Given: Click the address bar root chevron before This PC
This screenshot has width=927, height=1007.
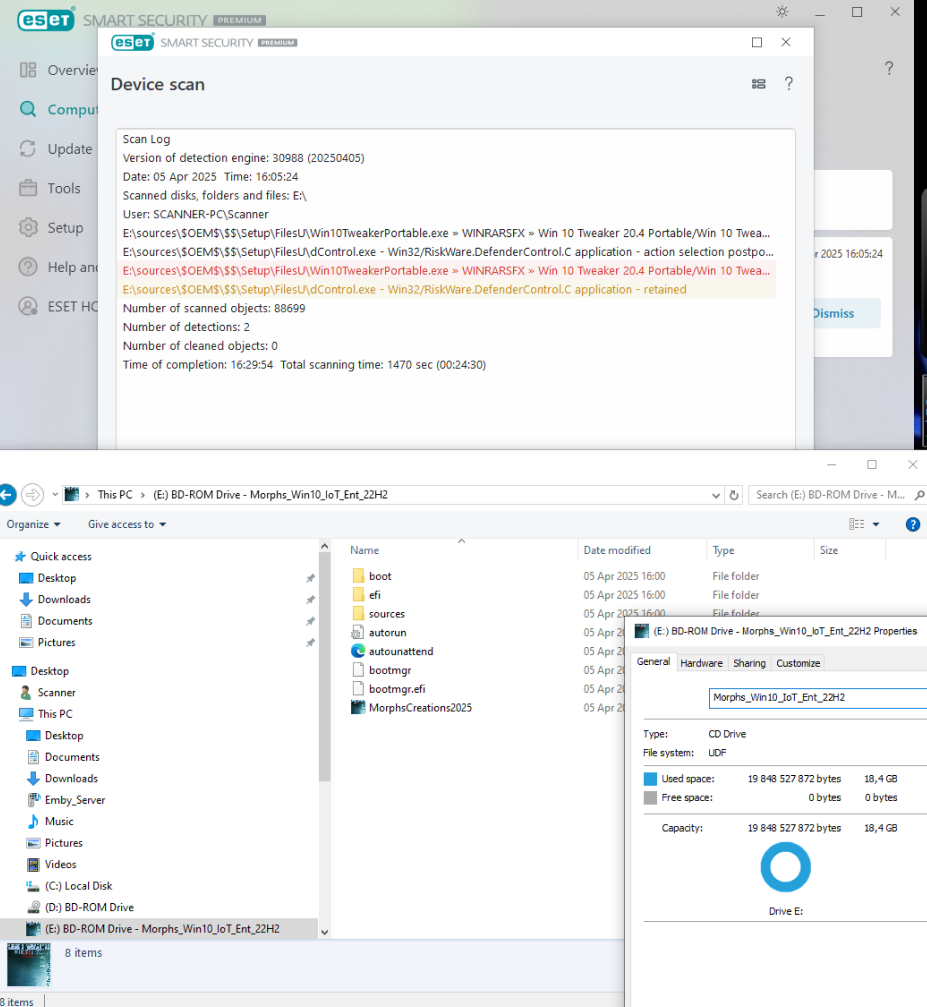Looking at the screenshot, I should [87, 495].
